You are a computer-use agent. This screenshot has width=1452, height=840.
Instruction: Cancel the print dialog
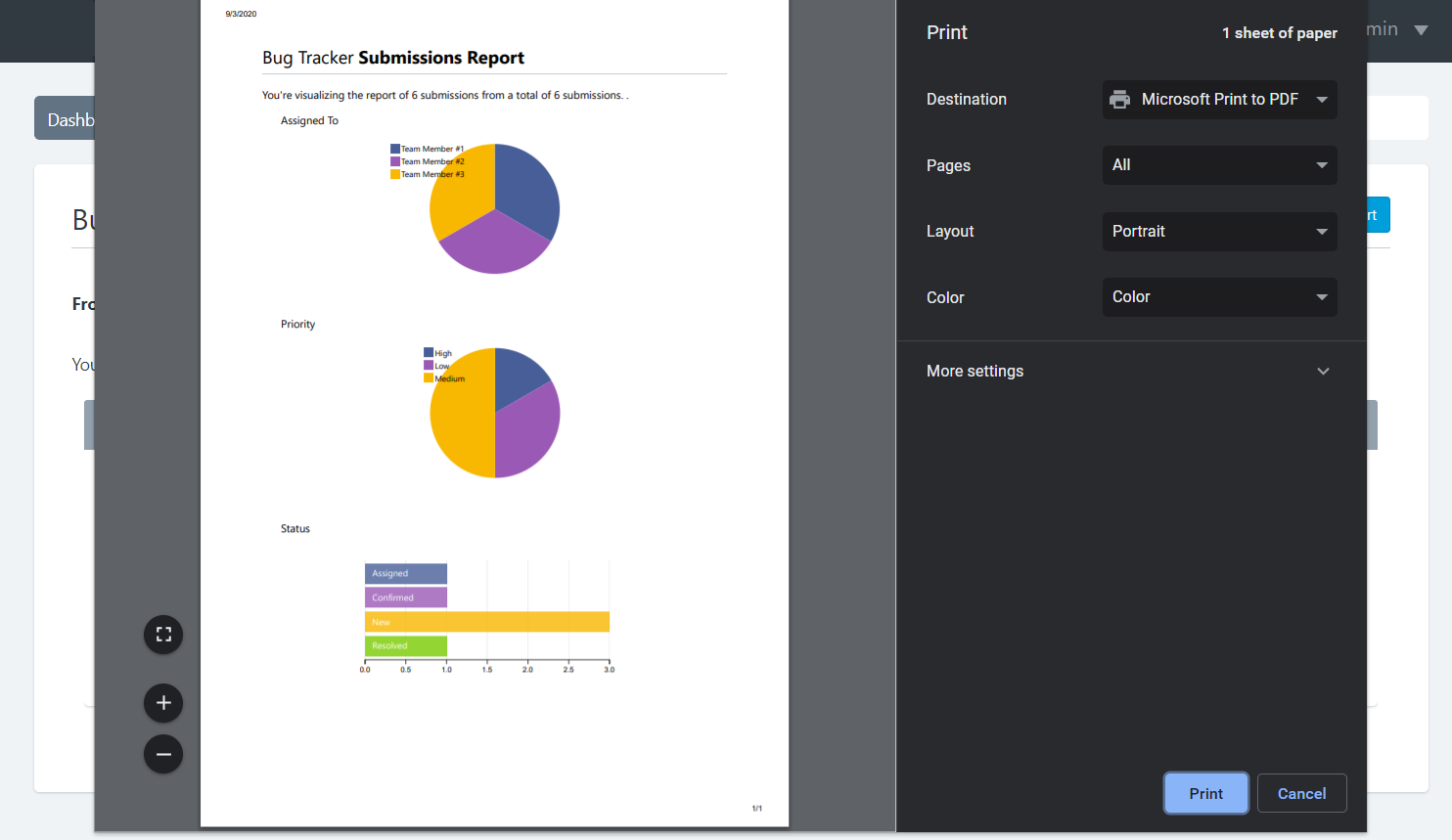(1301, 793)
